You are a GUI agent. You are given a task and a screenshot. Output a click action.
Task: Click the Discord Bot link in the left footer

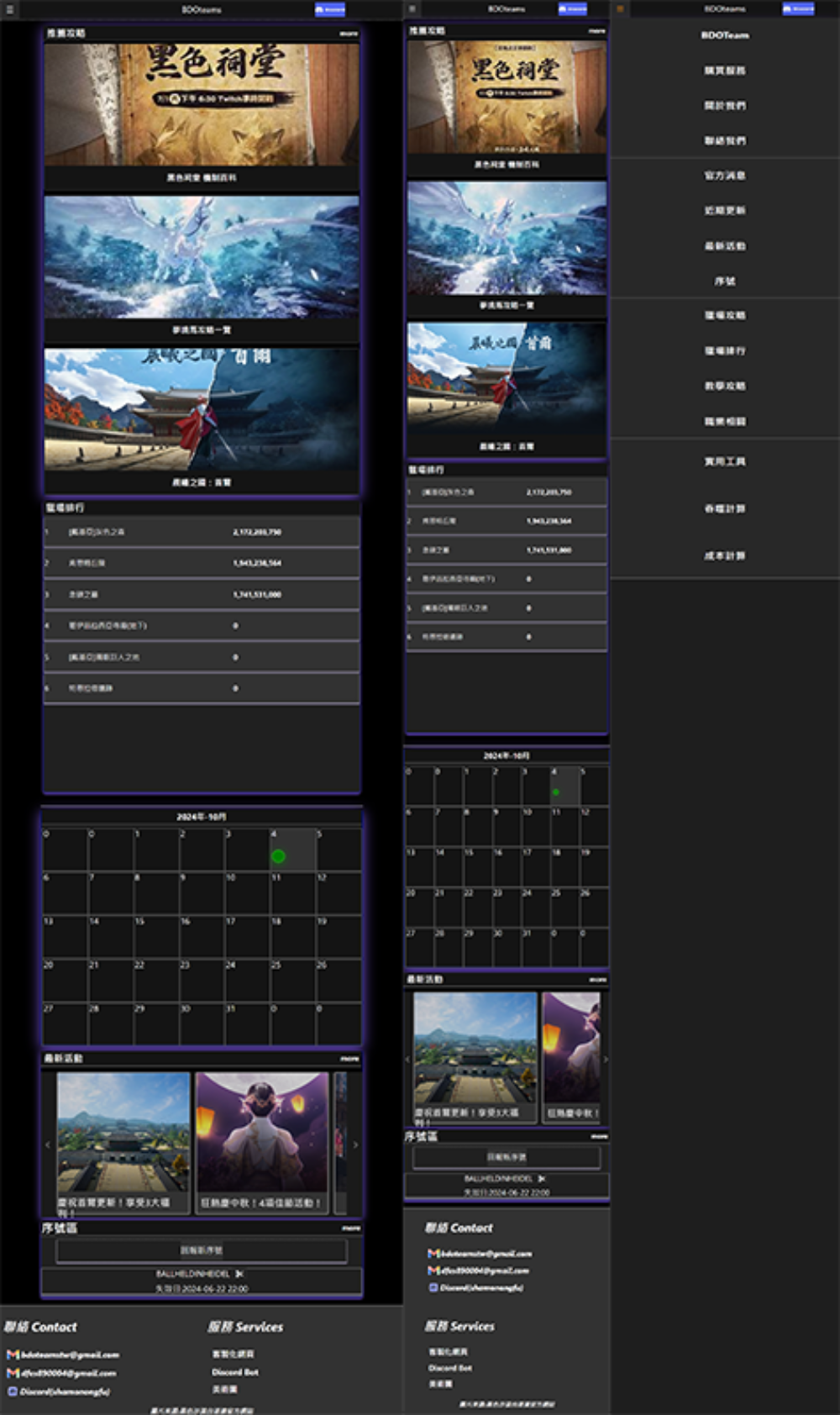pyautogui.click(x=234, y=1372)
